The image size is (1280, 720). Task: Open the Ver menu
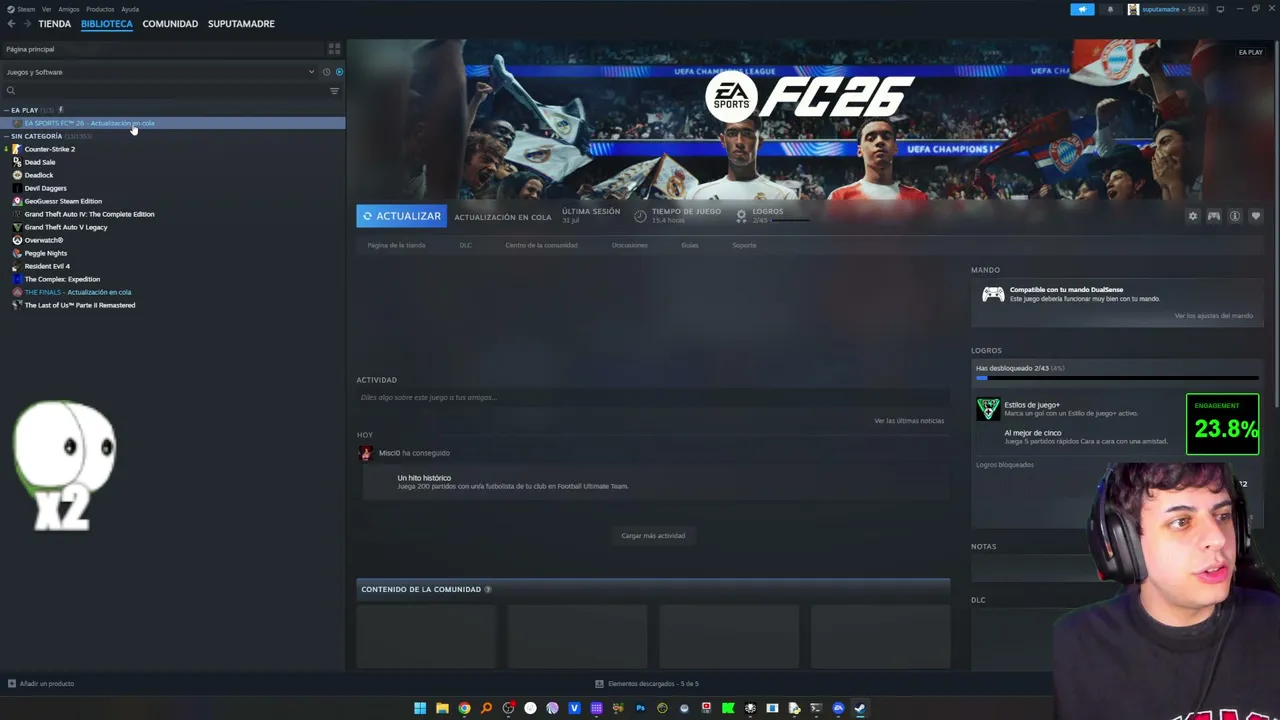point(47,9)
